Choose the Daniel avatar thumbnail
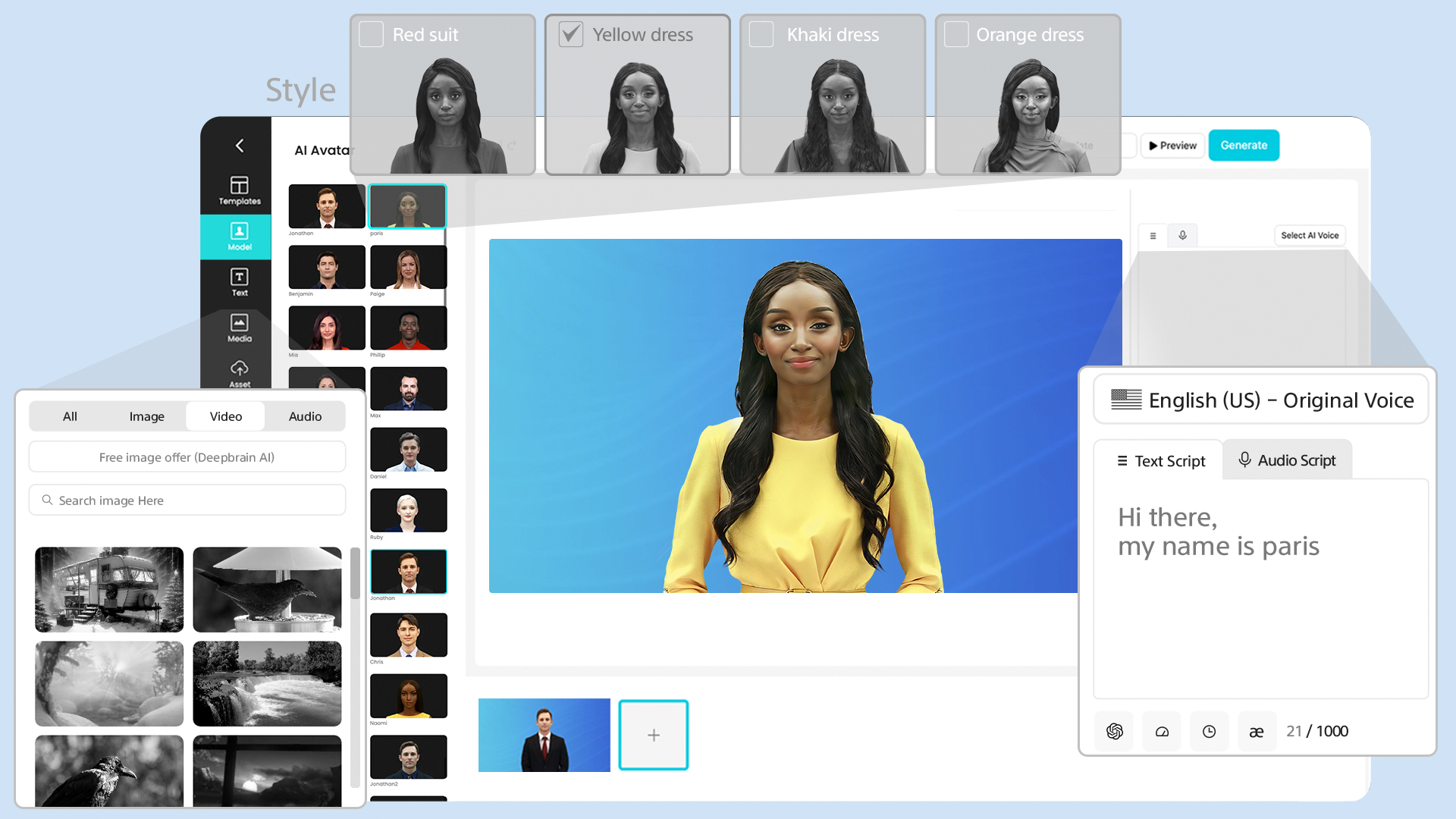1456x819 pixels. point(408,449)
